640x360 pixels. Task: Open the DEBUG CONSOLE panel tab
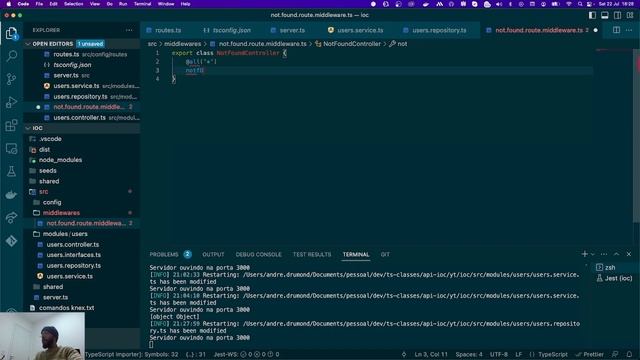(x=258, y=254)
